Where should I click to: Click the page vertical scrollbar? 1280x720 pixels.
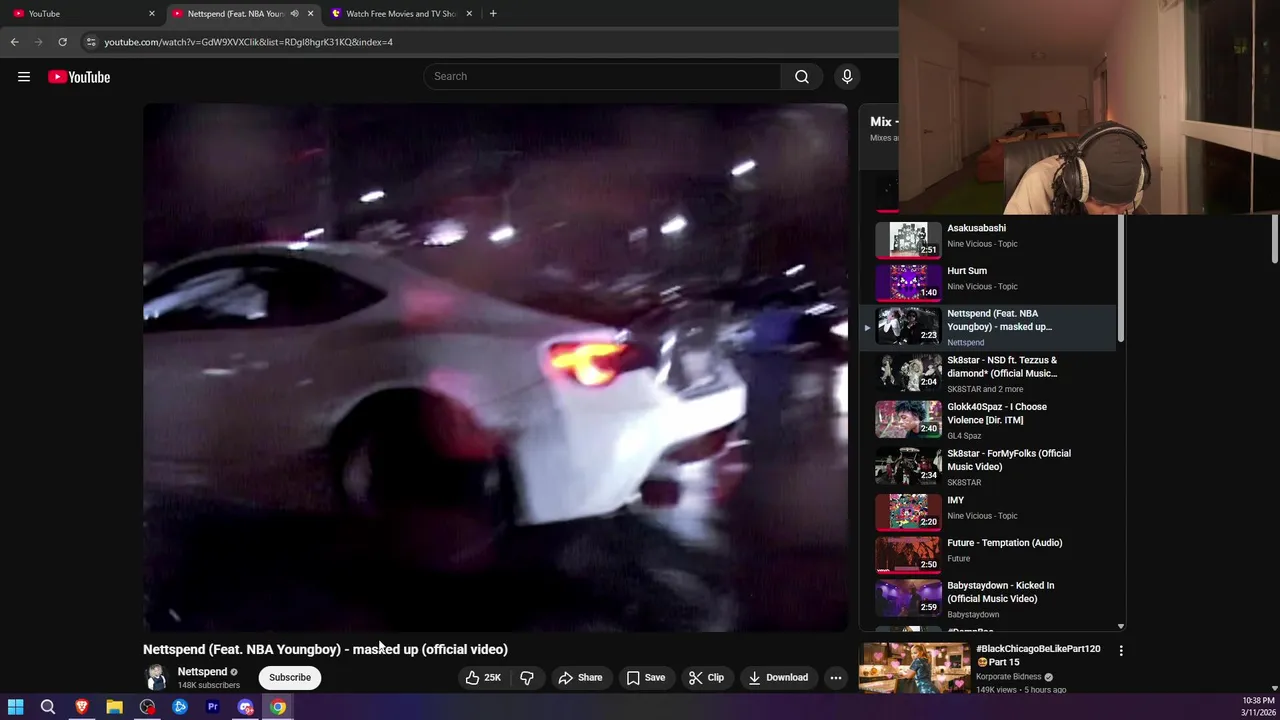(1275, 240)
